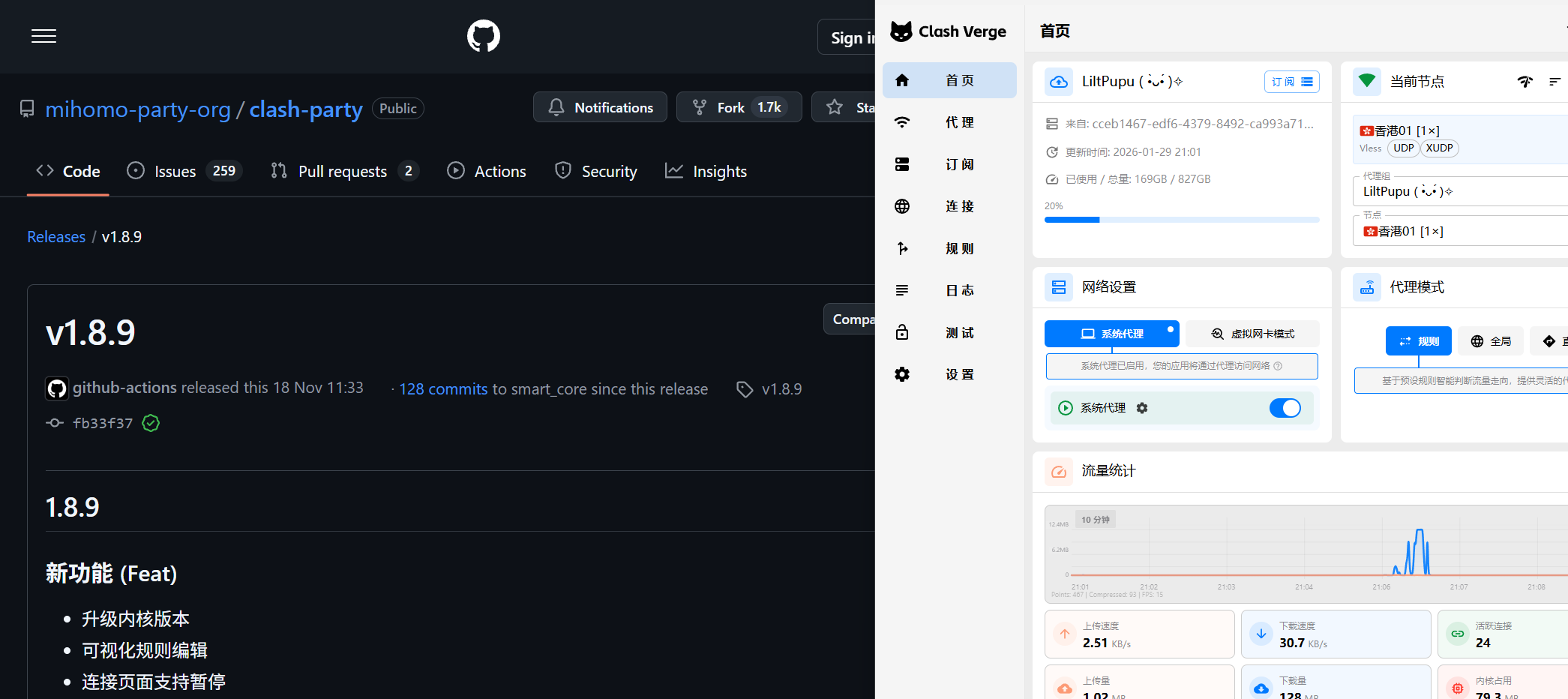The width and height of the screenshot is (1568, 699).
Task: Toggle the 系统代理 switch off
Action: click(x=1285, y=408)
